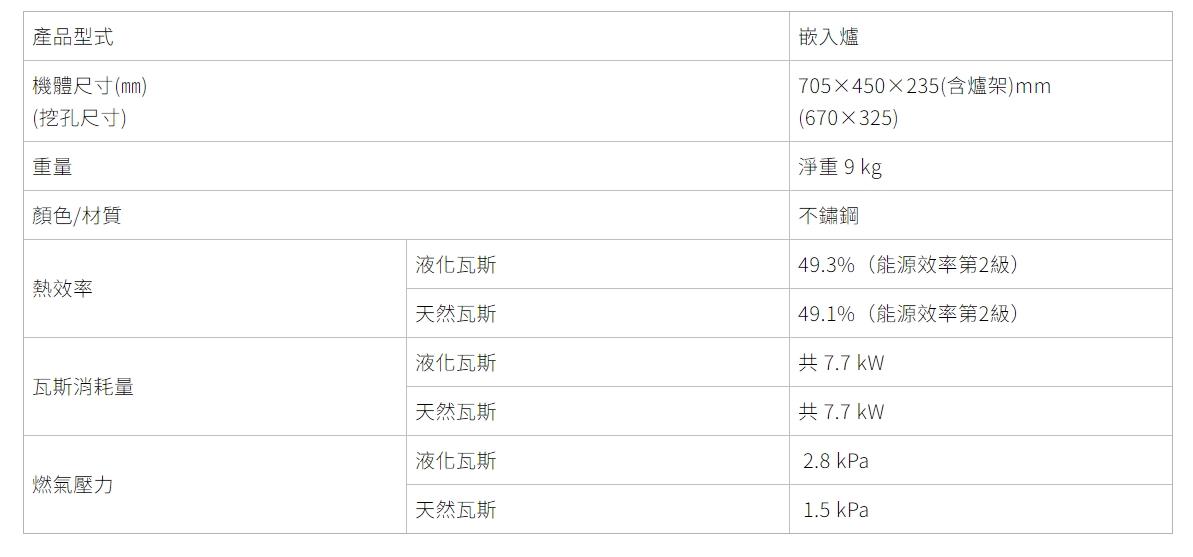The image size is (1193, 557).
Task: Click the 燃氣壓力 row header
Action: click(x=215, y=485)
